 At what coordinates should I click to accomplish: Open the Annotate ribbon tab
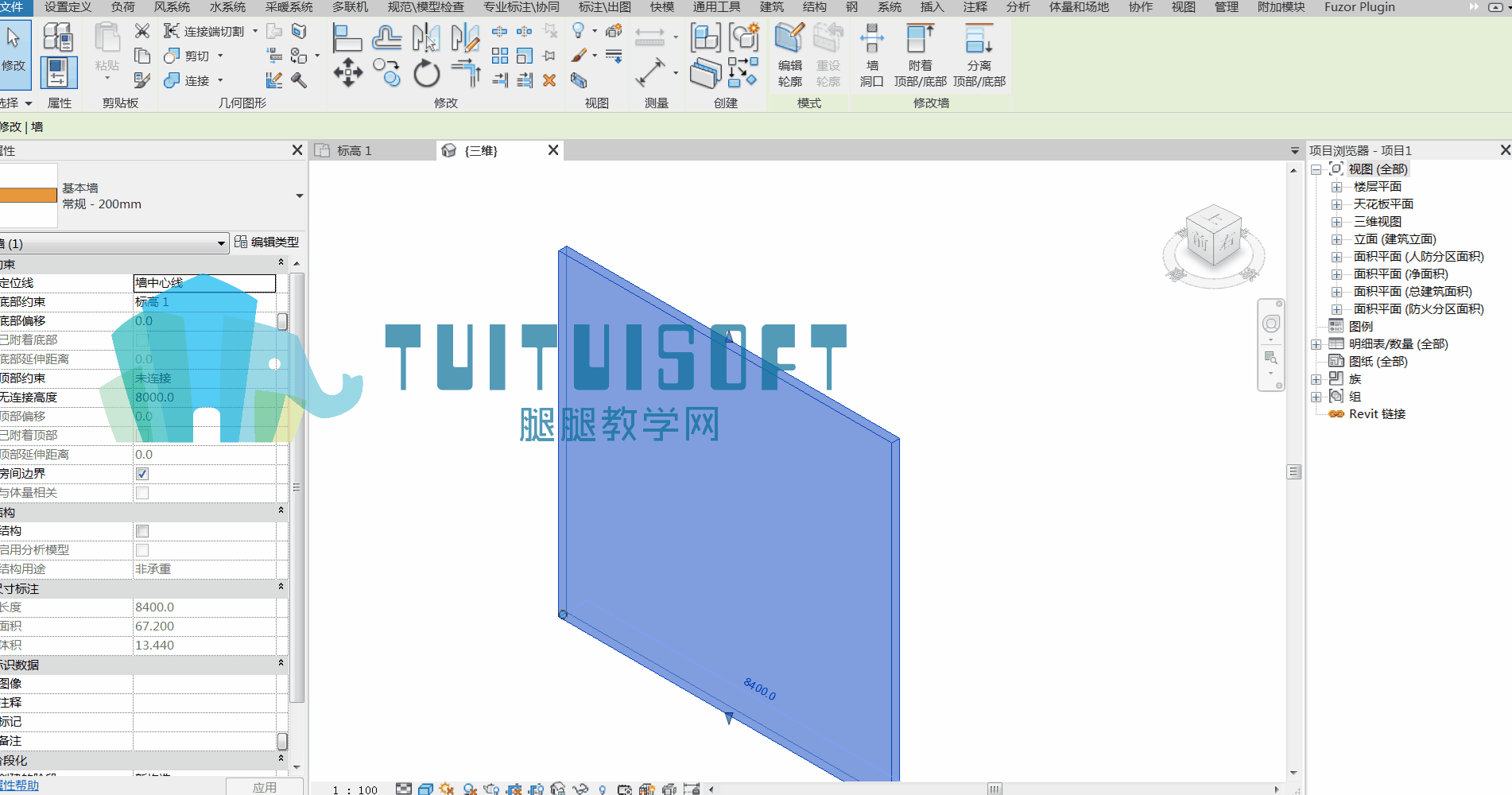(x=975, y=7)
